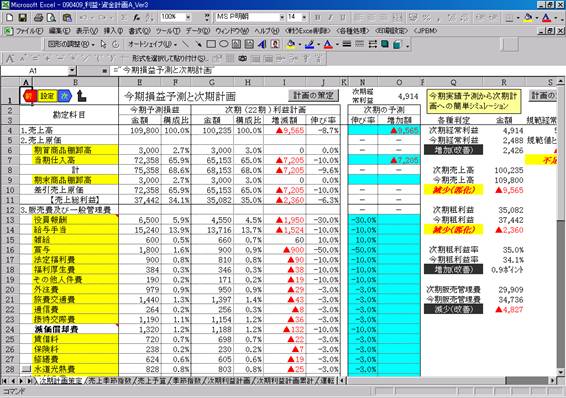The width and height of the screenshot is (566, 398).
Task: Click the yellow 設定 button
Action: click(x=47, y=96)
